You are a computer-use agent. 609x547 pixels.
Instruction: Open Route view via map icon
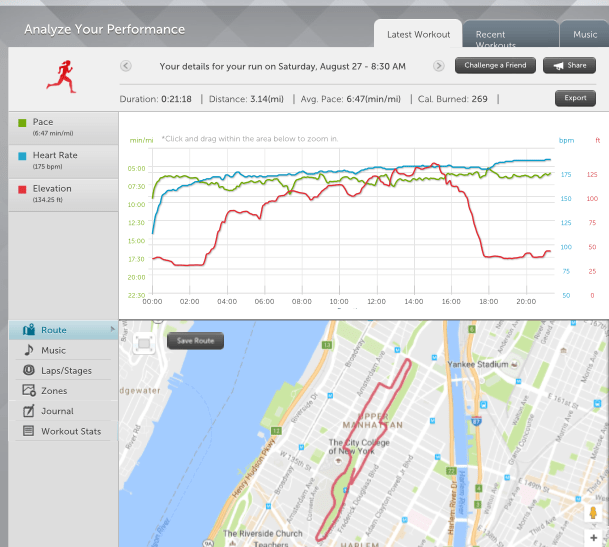coord(27,330)
